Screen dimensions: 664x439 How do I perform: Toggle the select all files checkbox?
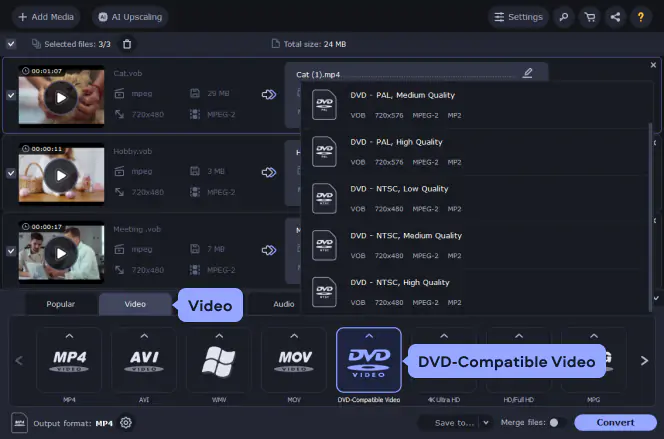click(11, 44)
